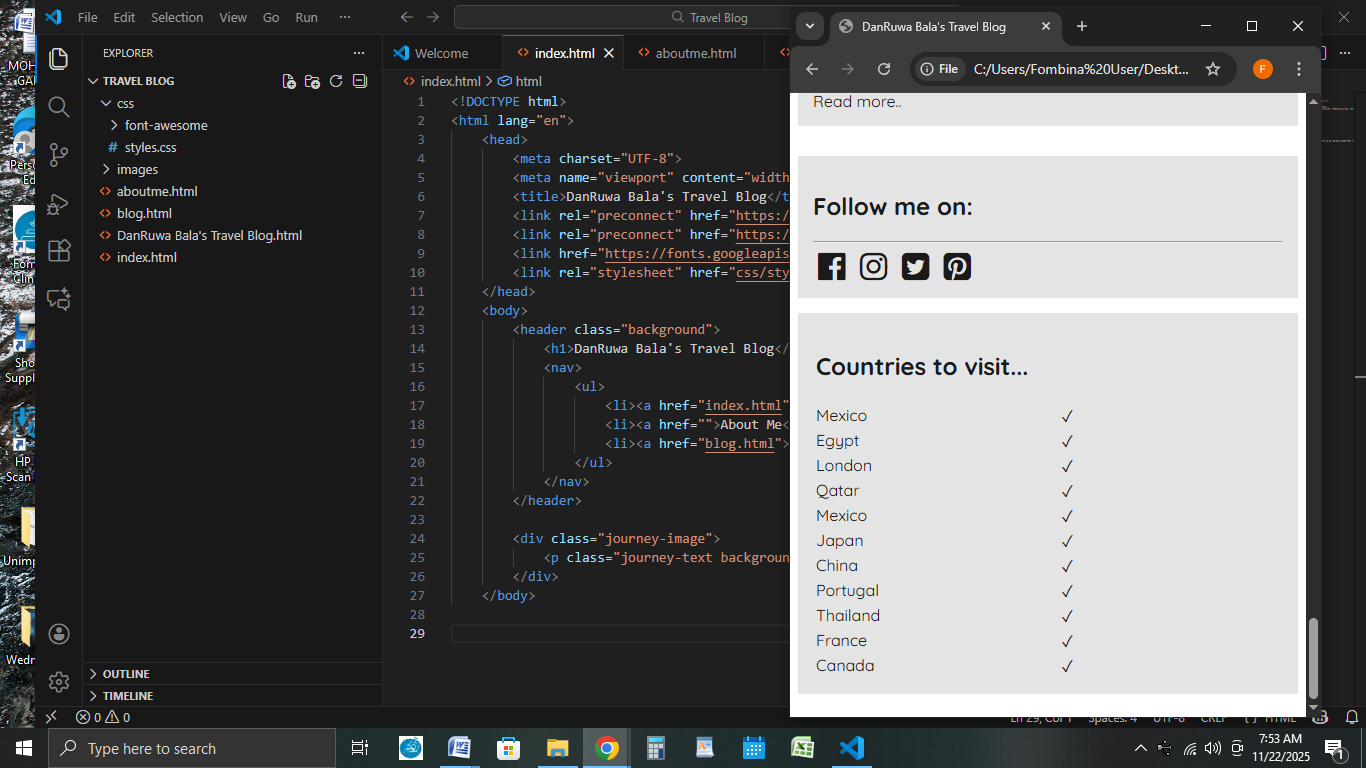
Task: Switch to the aboutme.html tab
Action: pyautogui.click(x=695, y=53)
